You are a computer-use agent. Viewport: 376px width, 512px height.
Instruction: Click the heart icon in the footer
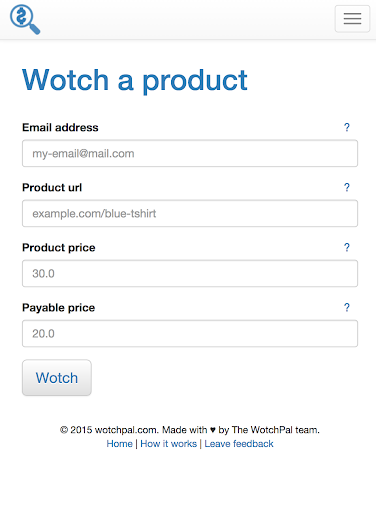pos(213,430)
